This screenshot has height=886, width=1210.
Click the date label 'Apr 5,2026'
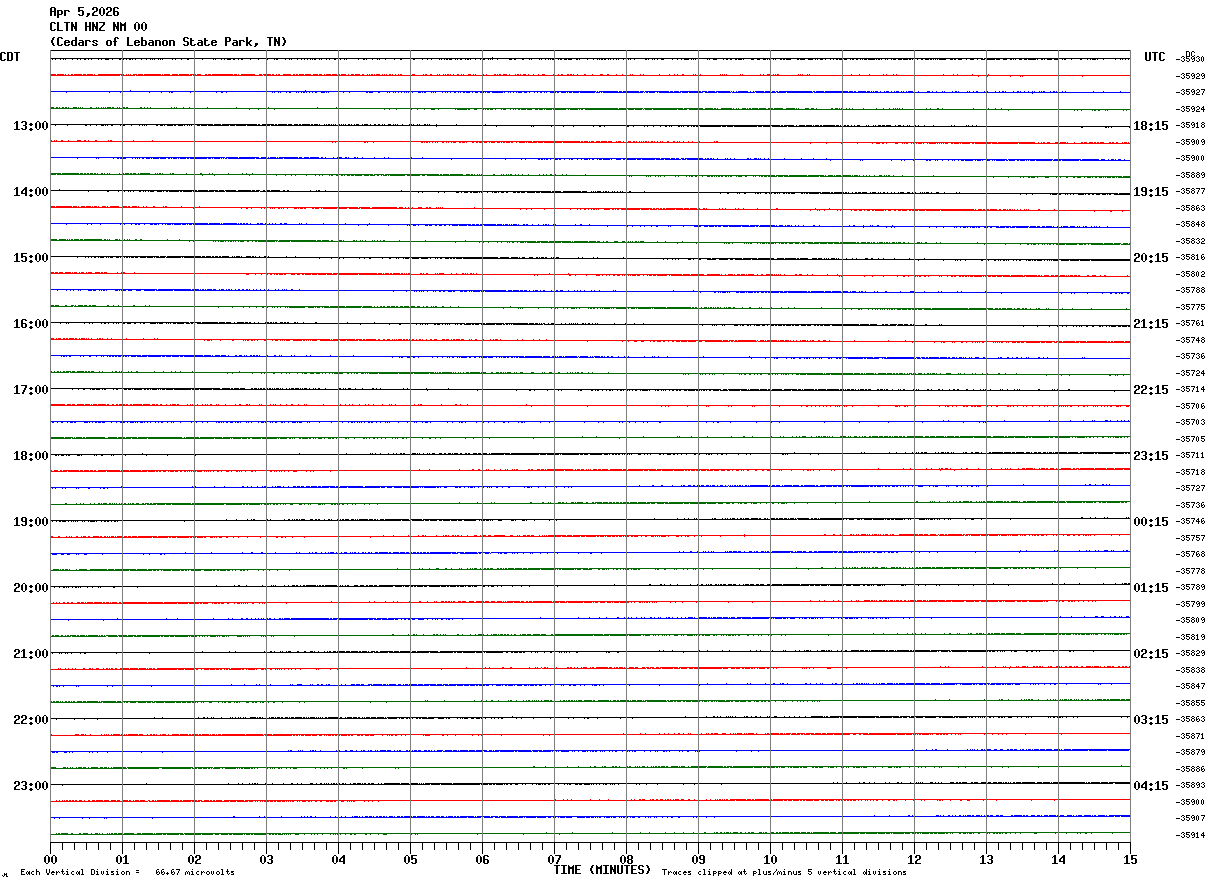(84, 12)
